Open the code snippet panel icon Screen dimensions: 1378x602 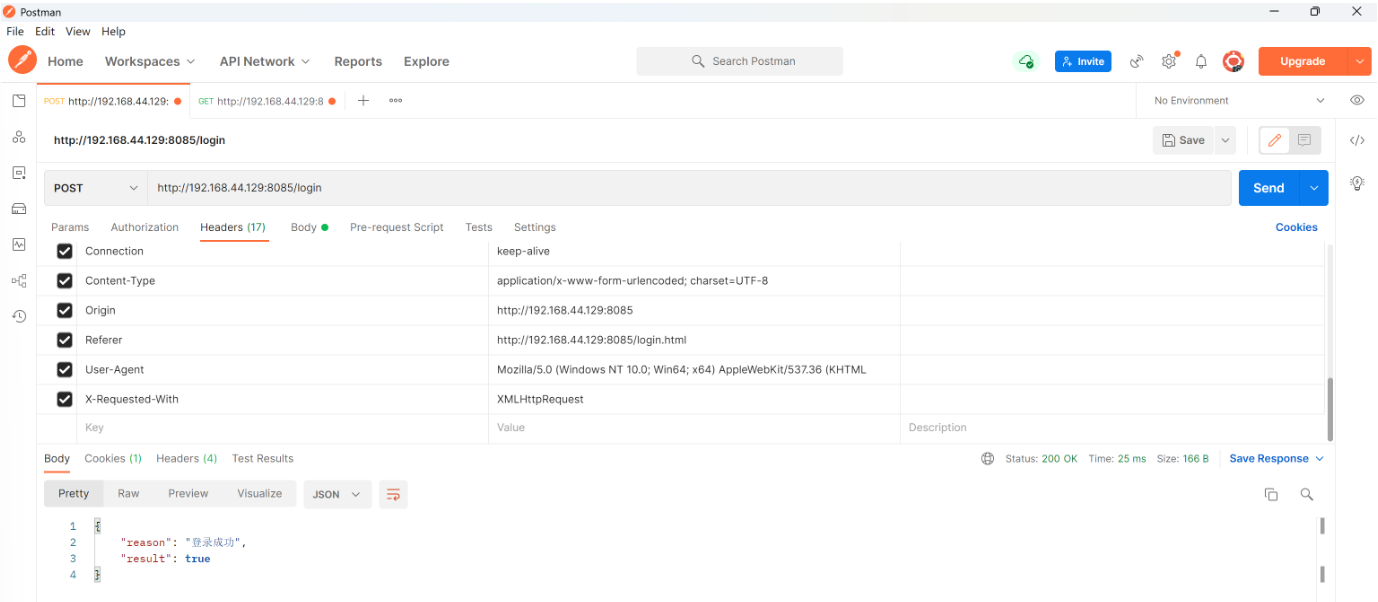1357,140
